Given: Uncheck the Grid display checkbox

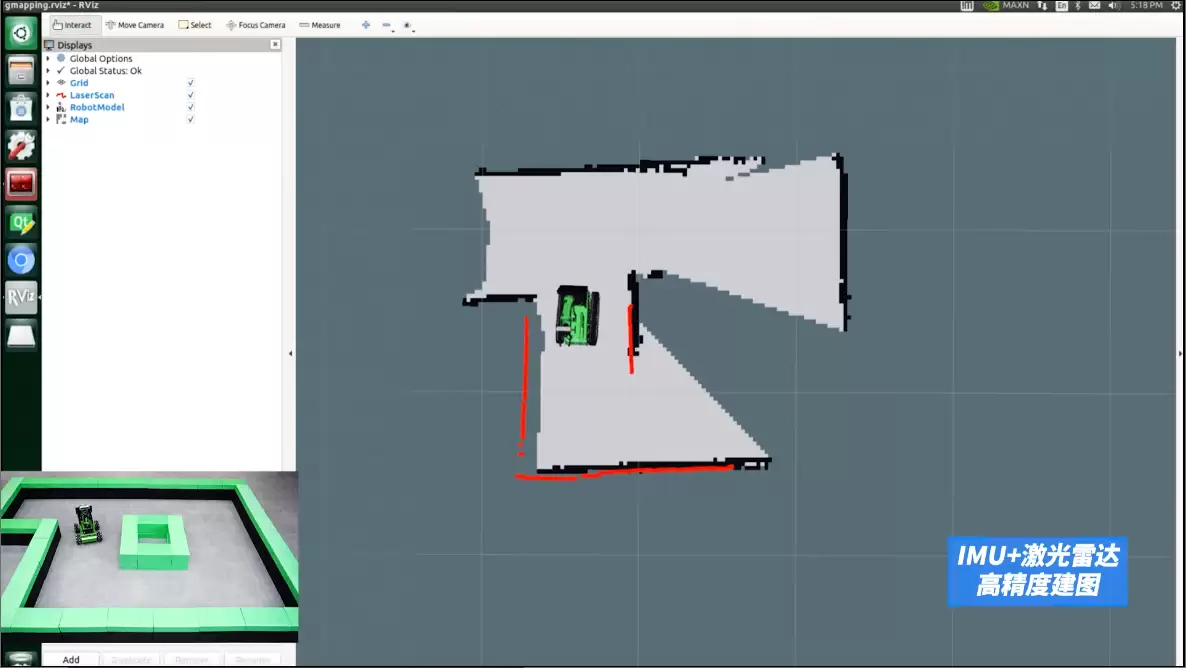Looking at the screenshot, I should [x=191, y=82].
